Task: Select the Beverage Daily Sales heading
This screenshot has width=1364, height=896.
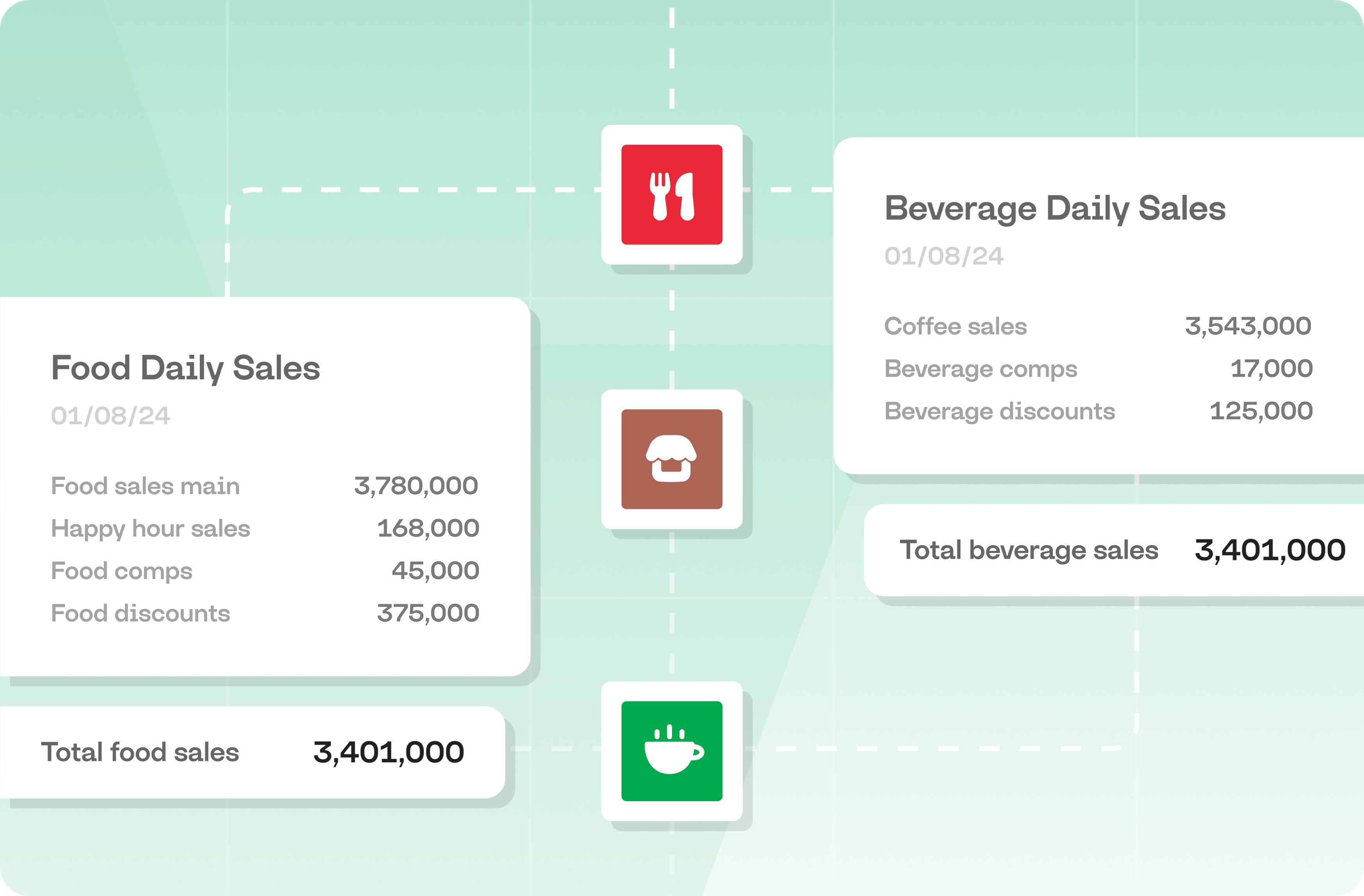Action: tap(1055, 208)
